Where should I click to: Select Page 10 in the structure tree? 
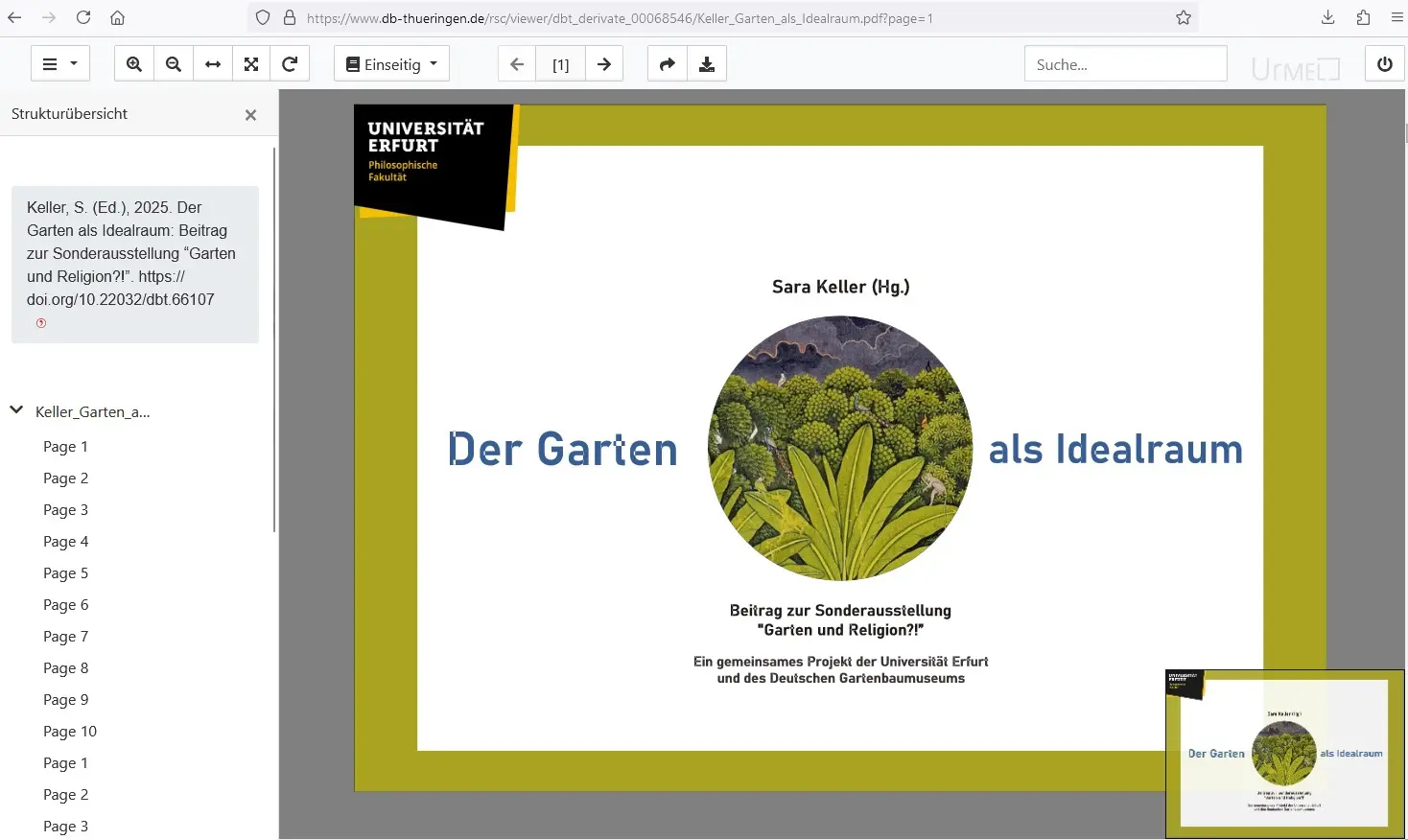pos(70,732)
